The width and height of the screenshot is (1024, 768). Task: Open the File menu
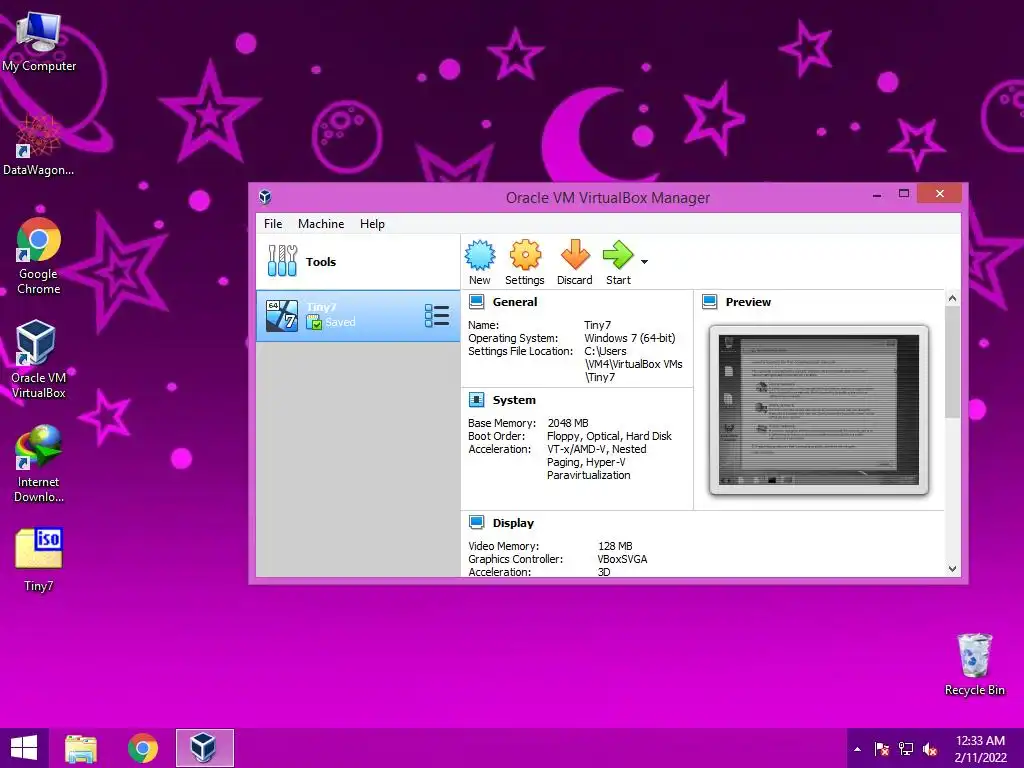273,223
